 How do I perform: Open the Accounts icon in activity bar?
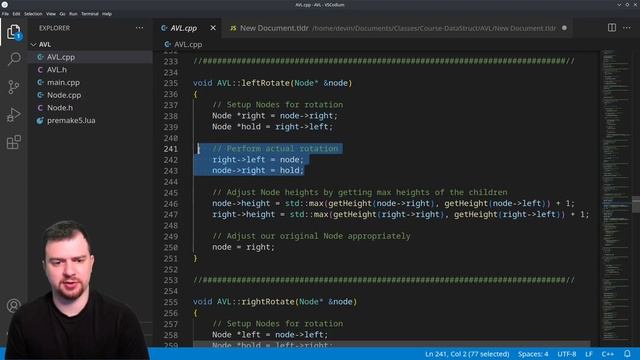point(13,305)
